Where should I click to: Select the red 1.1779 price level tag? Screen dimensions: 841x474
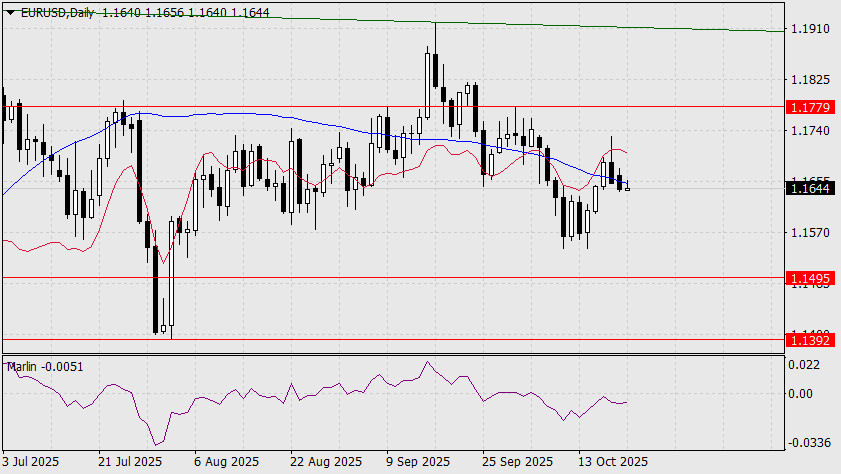point(808,106)
